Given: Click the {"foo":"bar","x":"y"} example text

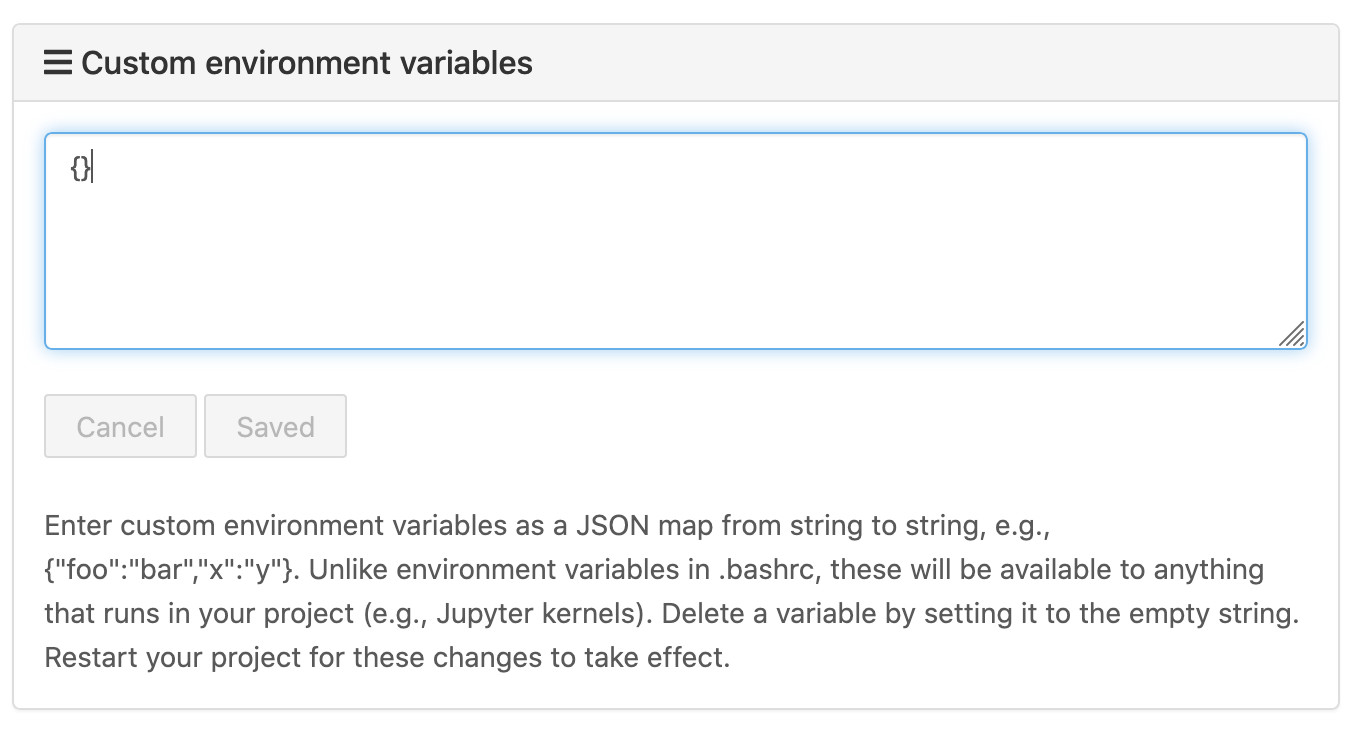Looking at the screenshot, I should coord(170,570).
